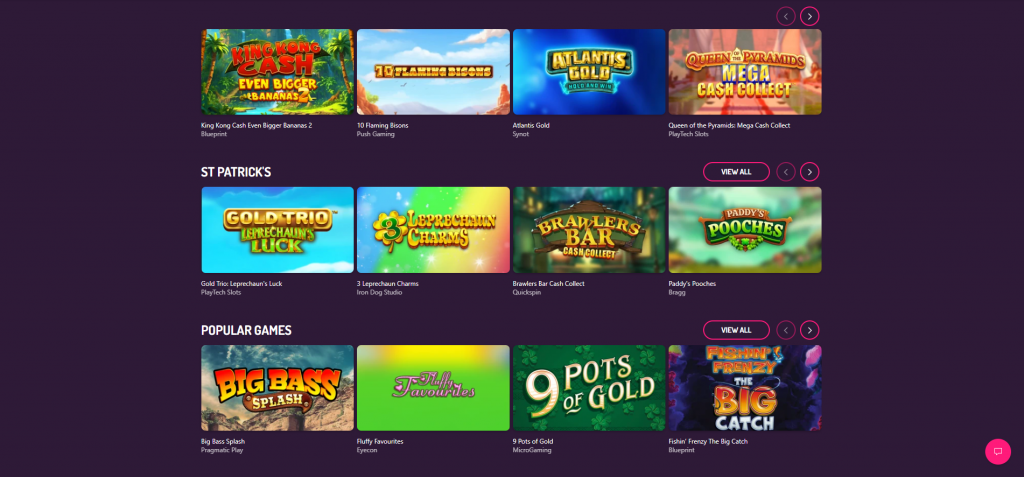View all Popular Games
This screenshot has height=477, width=1024.
click(736, 330)
